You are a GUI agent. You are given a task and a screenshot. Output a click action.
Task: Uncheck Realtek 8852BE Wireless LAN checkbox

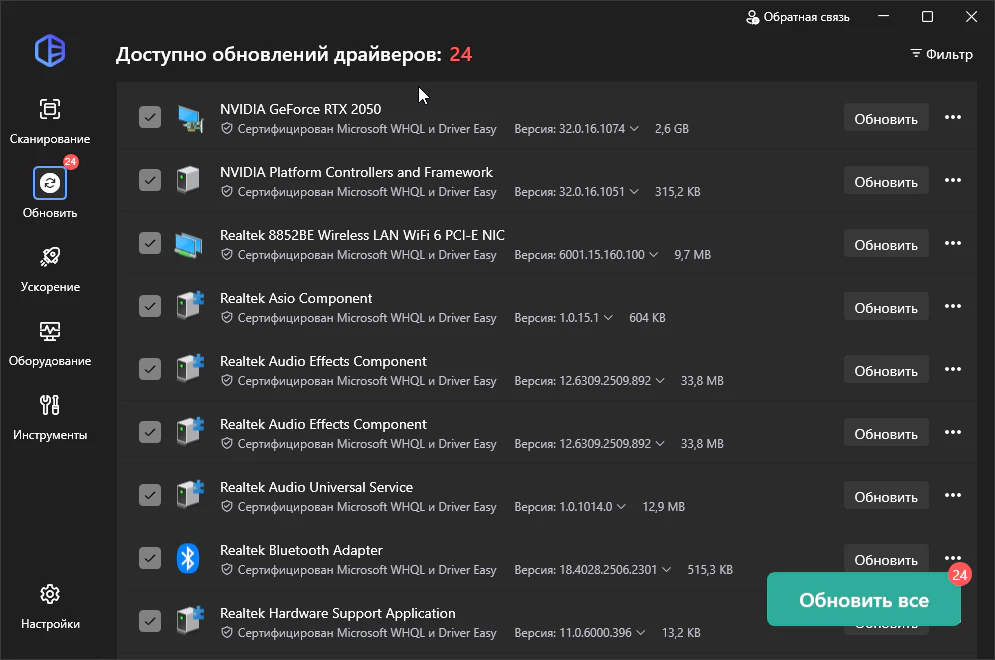150,243
